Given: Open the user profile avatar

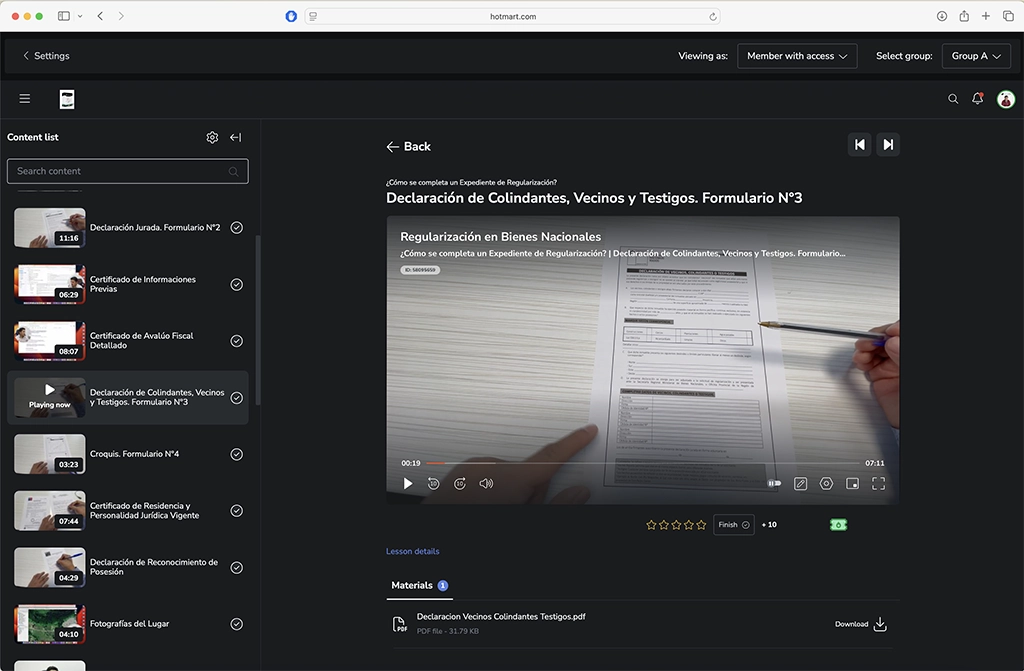Looking at the screenshot, I should 1006,99.
